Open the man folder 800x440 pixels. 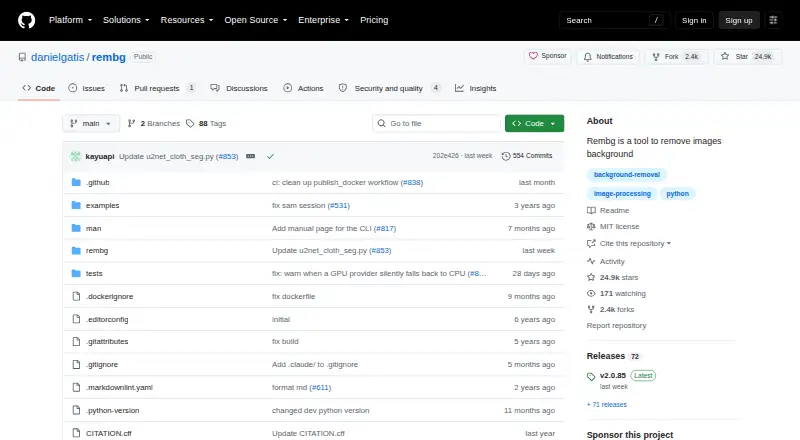tap(93, 229)
